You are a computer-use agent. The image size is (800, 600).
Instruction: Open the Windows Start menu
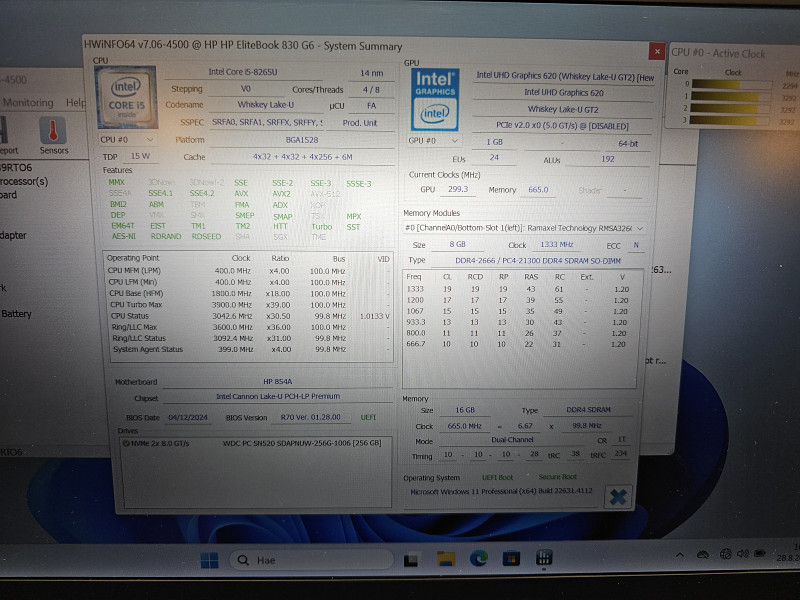[209, 560]
